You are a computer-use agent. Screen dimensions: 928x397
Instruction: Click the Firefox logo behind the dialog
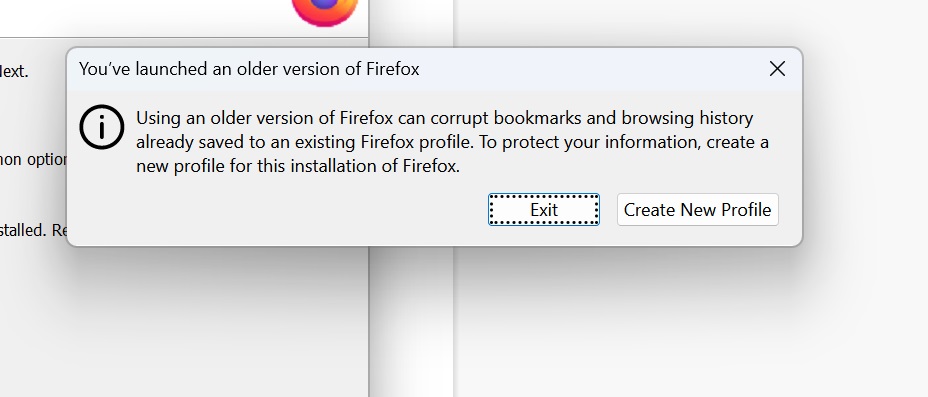(325, 12)
